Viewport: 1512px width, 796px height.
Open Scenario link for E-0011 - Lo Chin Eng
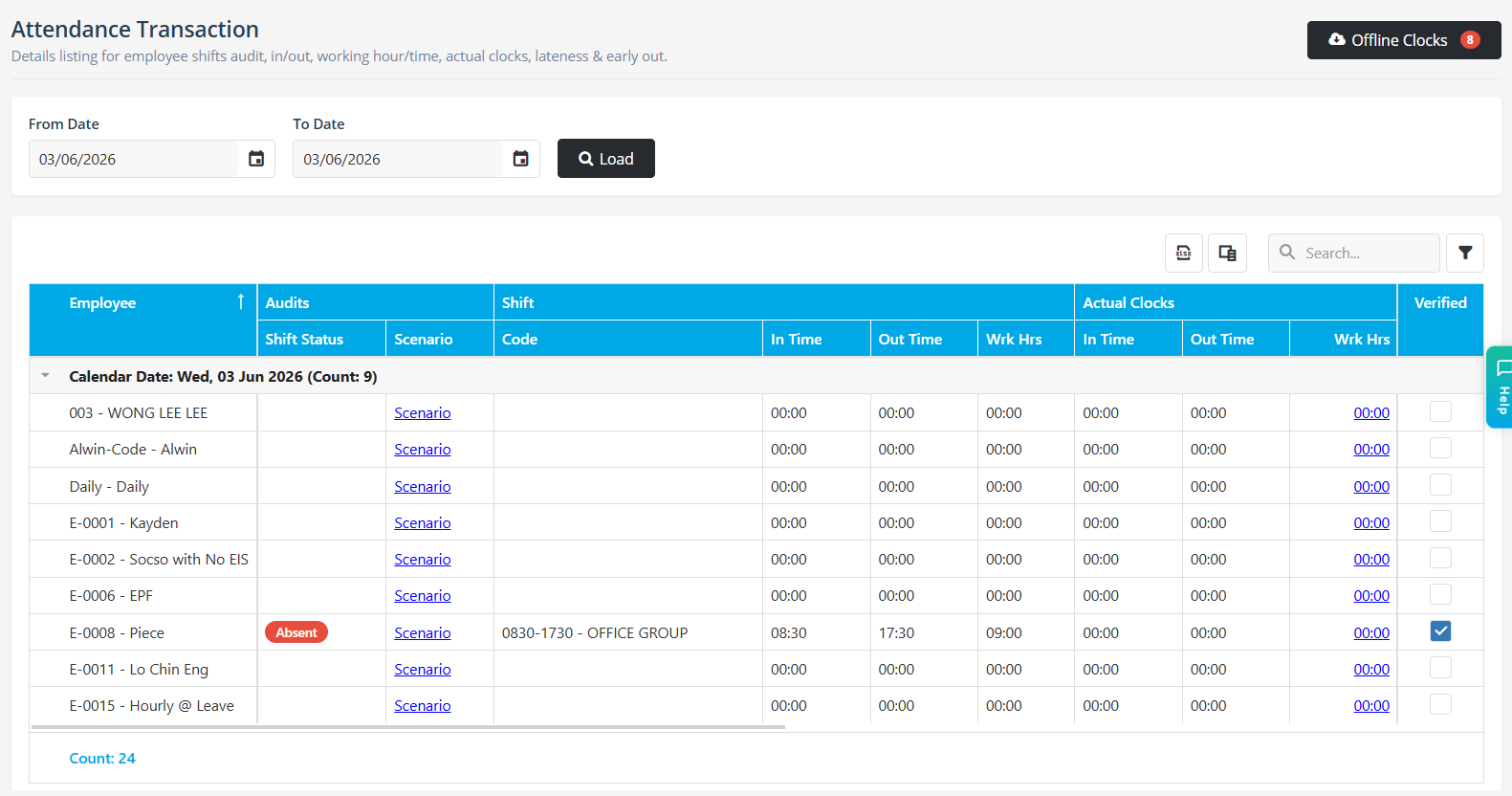point(423,670)
